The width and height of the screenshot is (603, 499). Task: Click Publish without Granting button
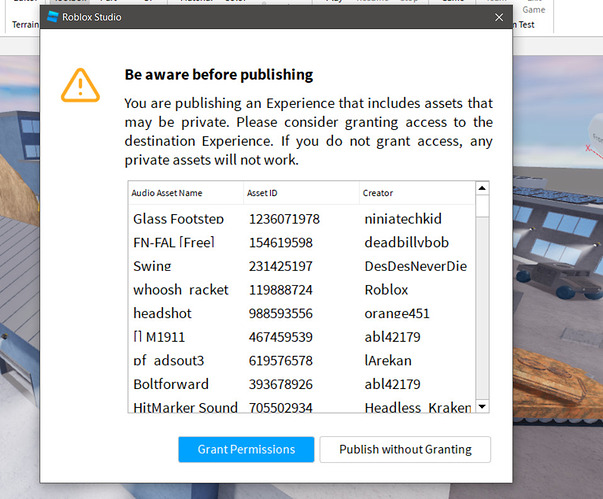405,449
